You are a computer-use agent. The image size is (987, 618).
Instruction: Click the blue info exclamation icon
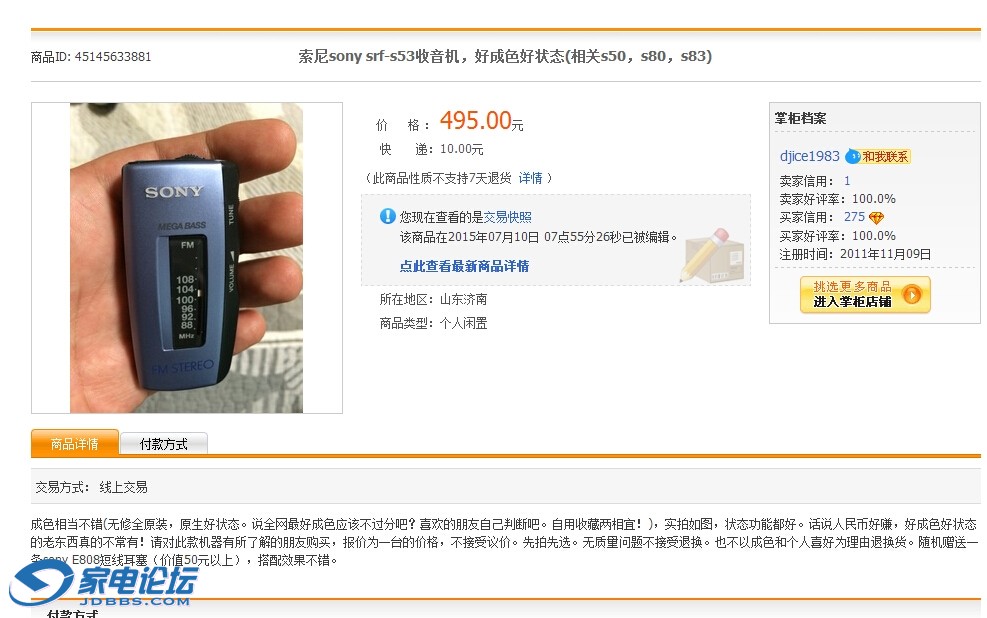(388, 216)
